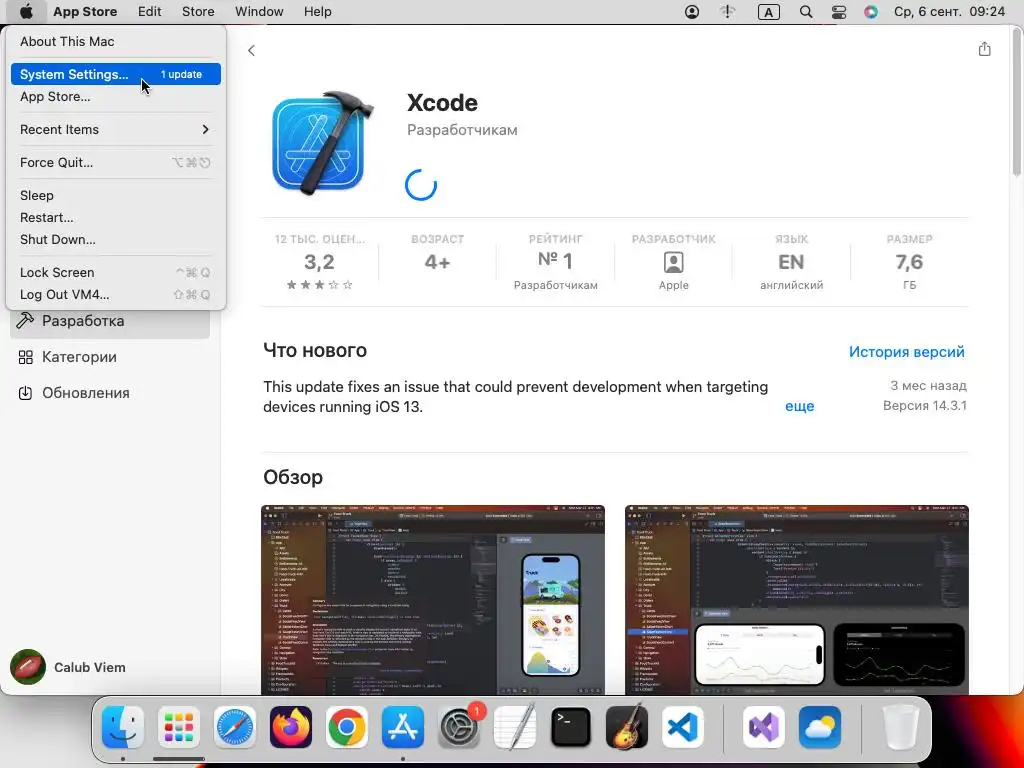
Task: Open the История версий link
Action: 906,351
